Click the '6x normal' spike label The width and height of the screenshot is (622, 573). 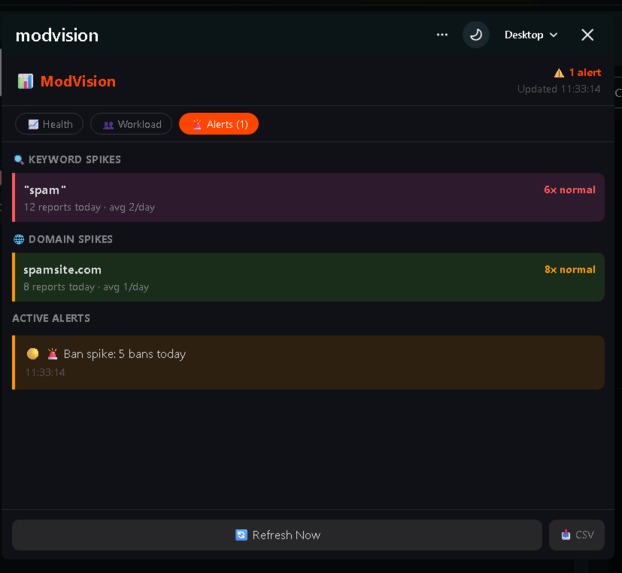pos(570,190)
